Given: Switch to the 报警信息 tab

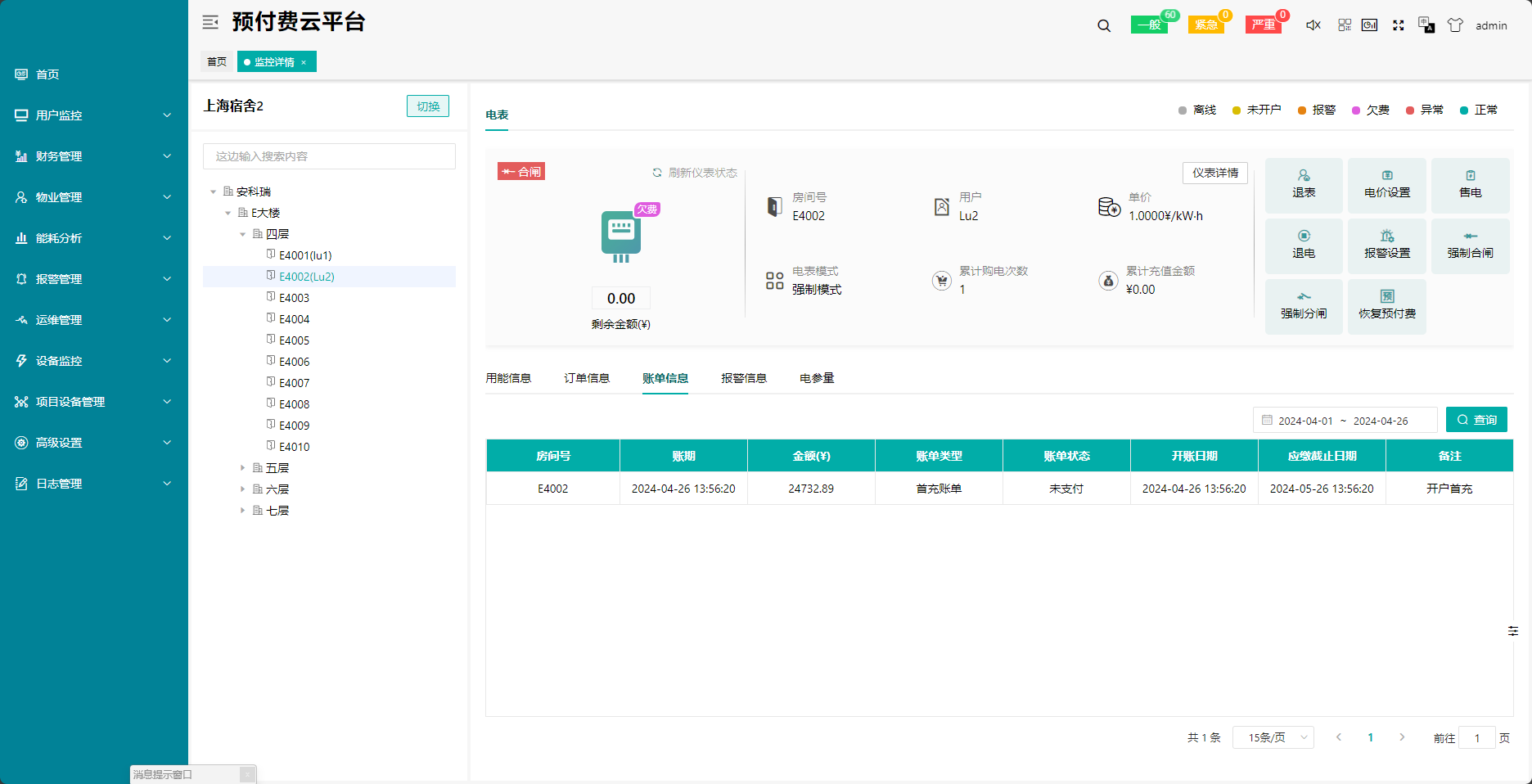Looking at the screenshot, I should pyautogui.click(x=743, y=378).
